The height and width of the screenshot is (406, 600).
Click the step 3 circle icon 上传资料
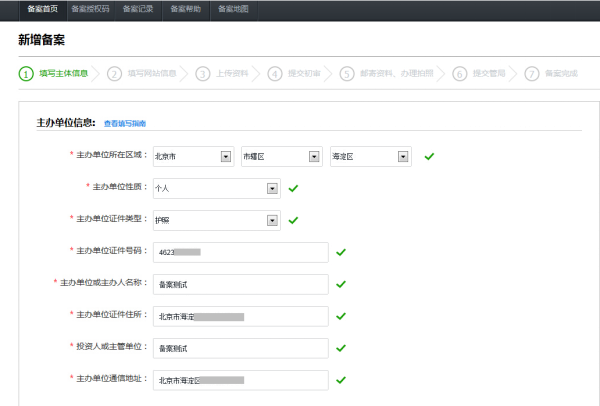pos(203,73)
